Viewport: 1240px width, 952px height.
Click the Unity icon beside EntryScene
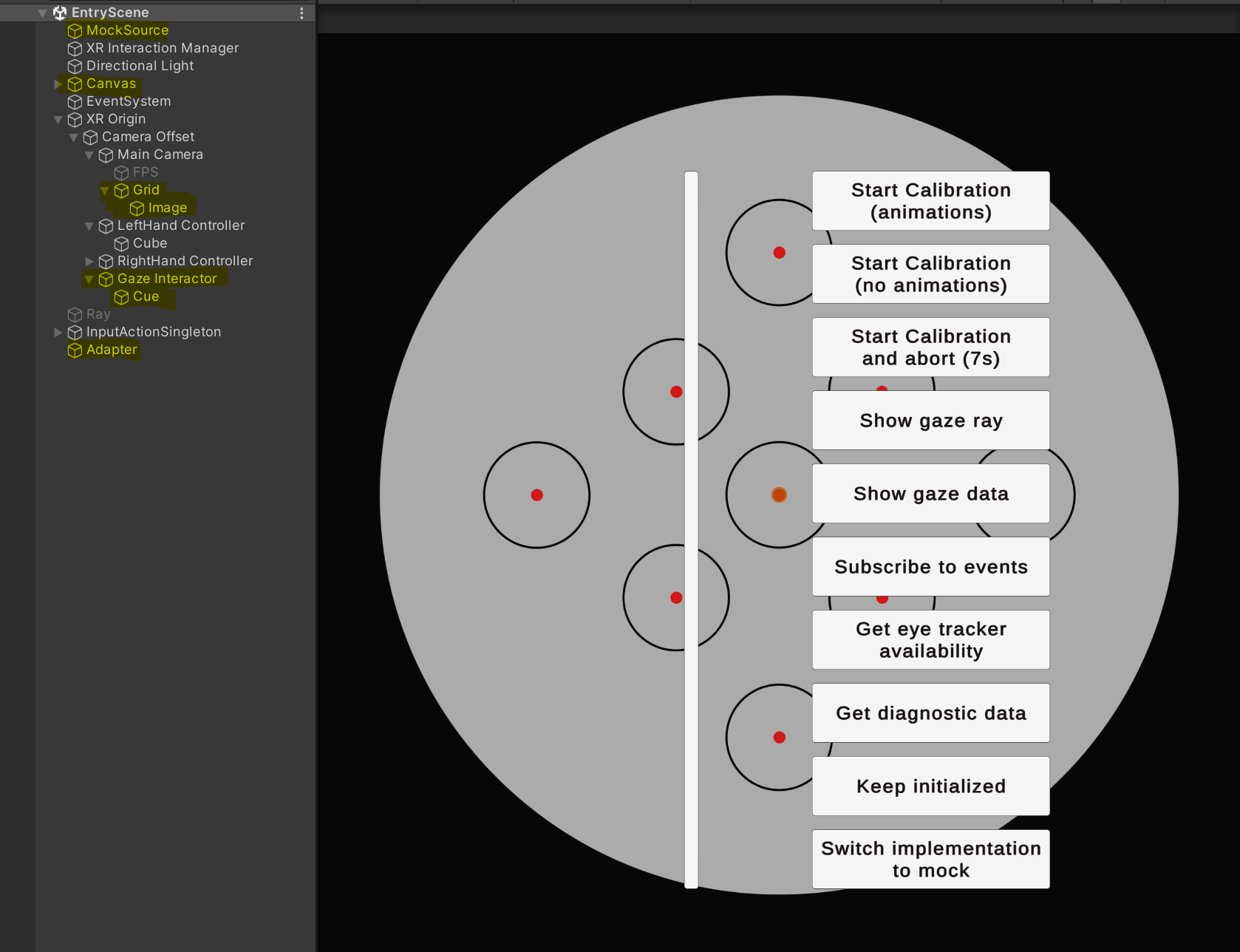coord(60,13)
